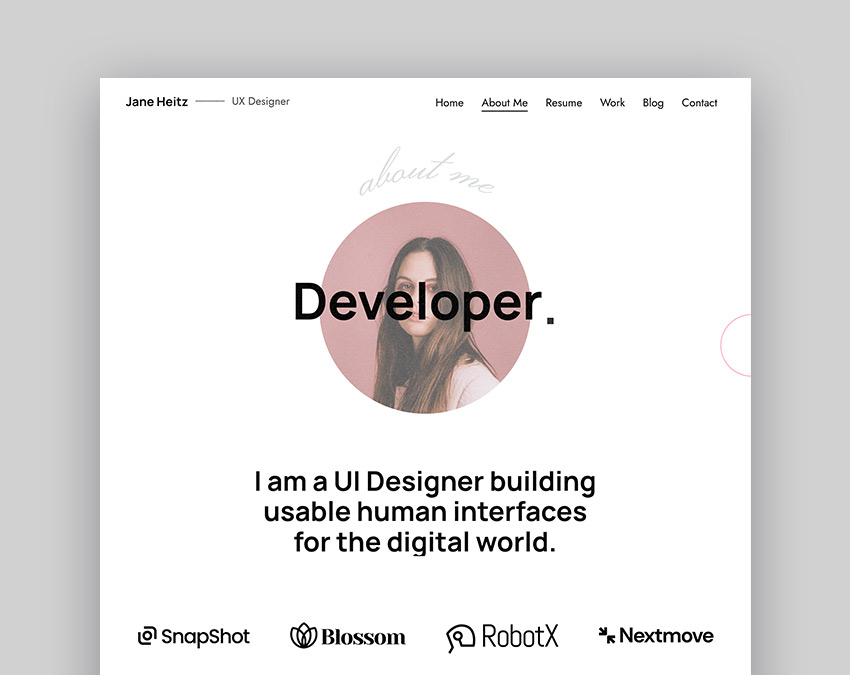Click the UX Designer label
The image size is (850, 675).
tap(260, 101)
